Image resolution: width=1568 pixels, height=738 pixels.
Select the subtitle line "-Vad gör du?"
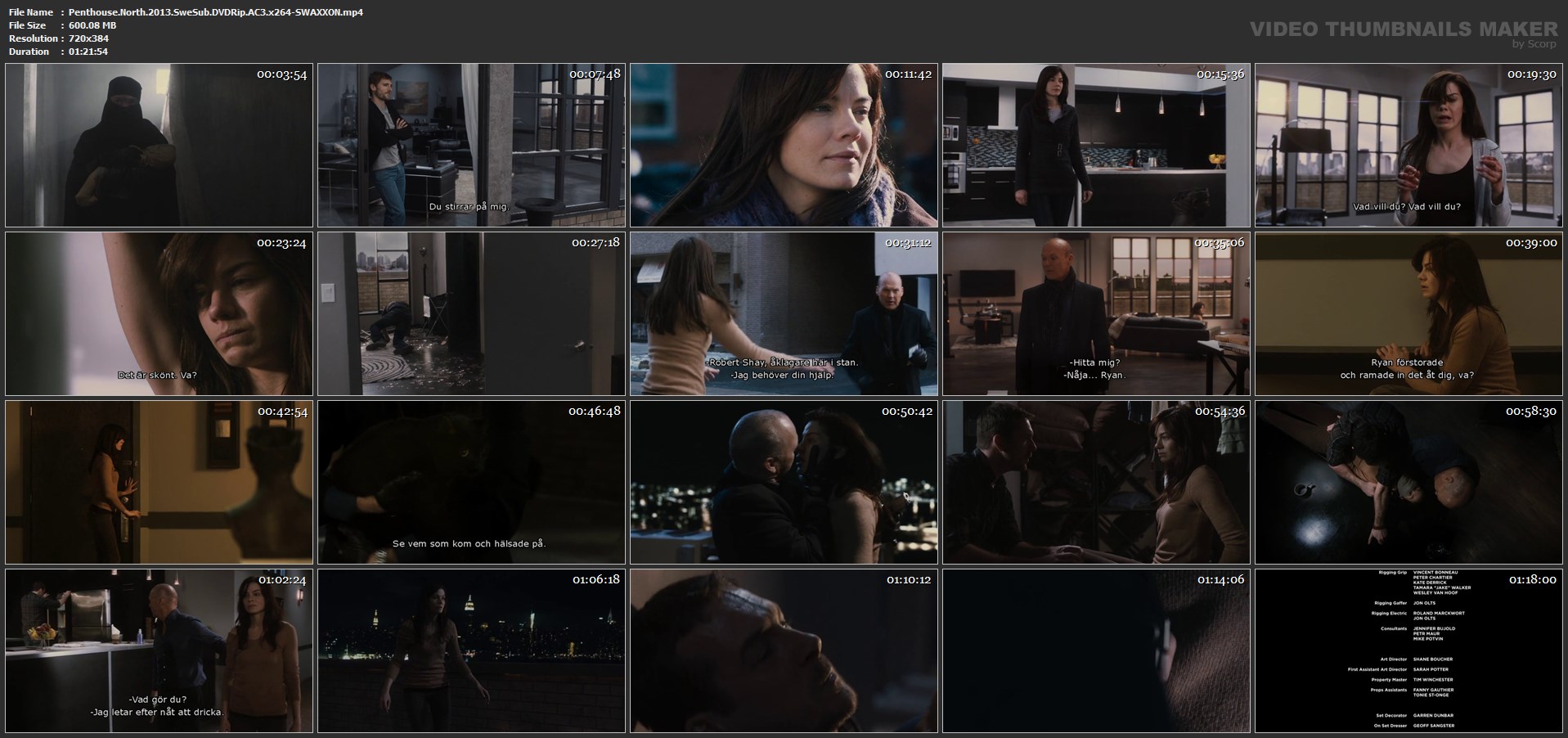[x=158, y=700]
